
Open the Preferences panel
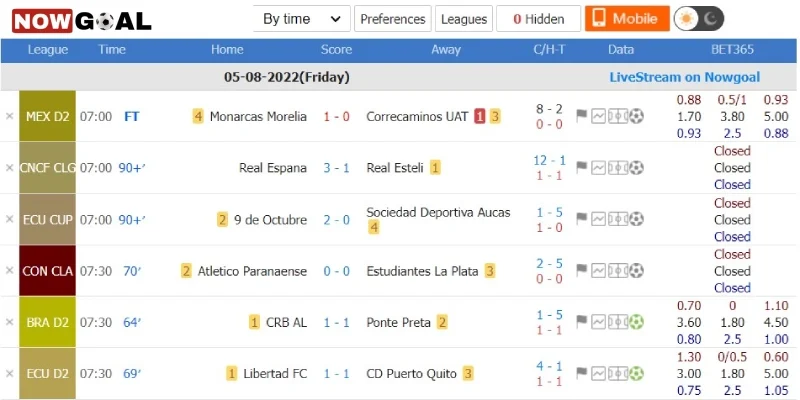[393, 19]
